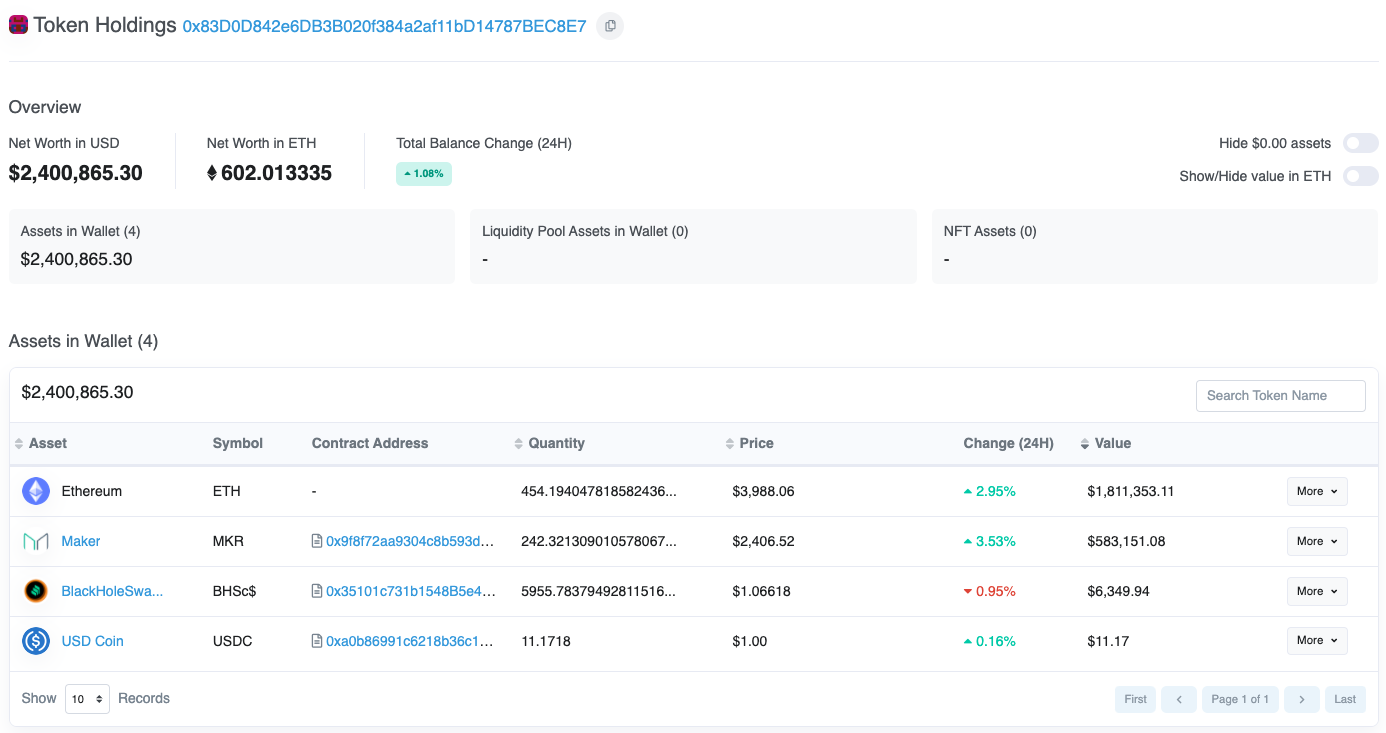Open the More dropdown for USD Coin
The height and width of the screenshot is (733, 1386).
point(1317,640)
